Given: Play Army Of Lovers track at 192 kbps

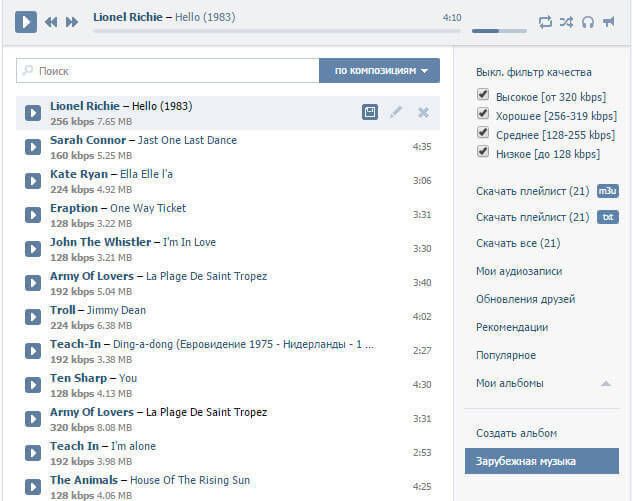Looking at the screenshot, I should tap(33, 283).
